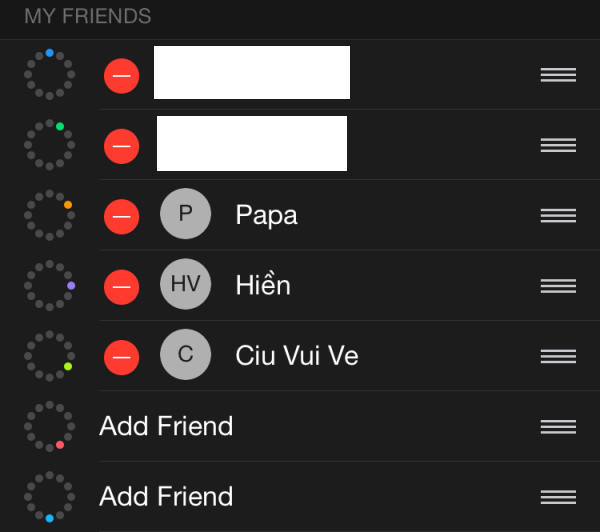Tap the yellow-green dot ring beside Ciu Vui Ve
The image size is (600, 532).
point(49,355)
